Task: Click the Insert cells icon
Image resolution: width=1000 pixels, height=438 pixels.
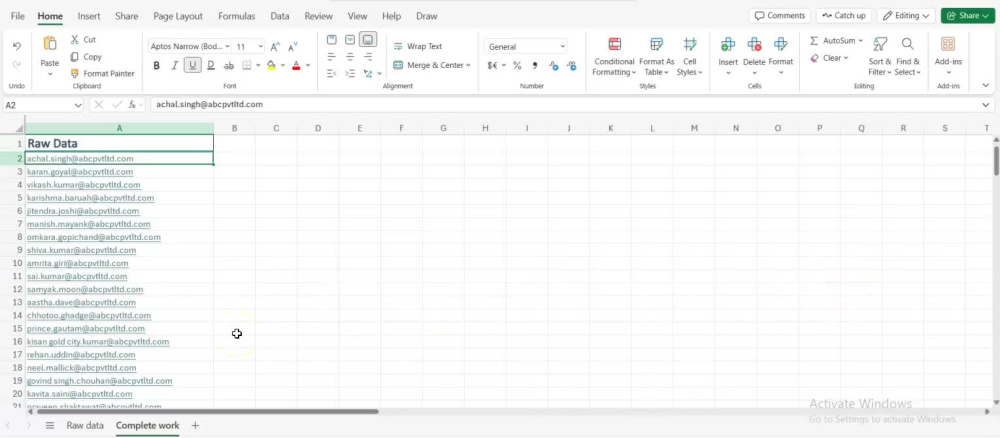Action: click(728, 44)
